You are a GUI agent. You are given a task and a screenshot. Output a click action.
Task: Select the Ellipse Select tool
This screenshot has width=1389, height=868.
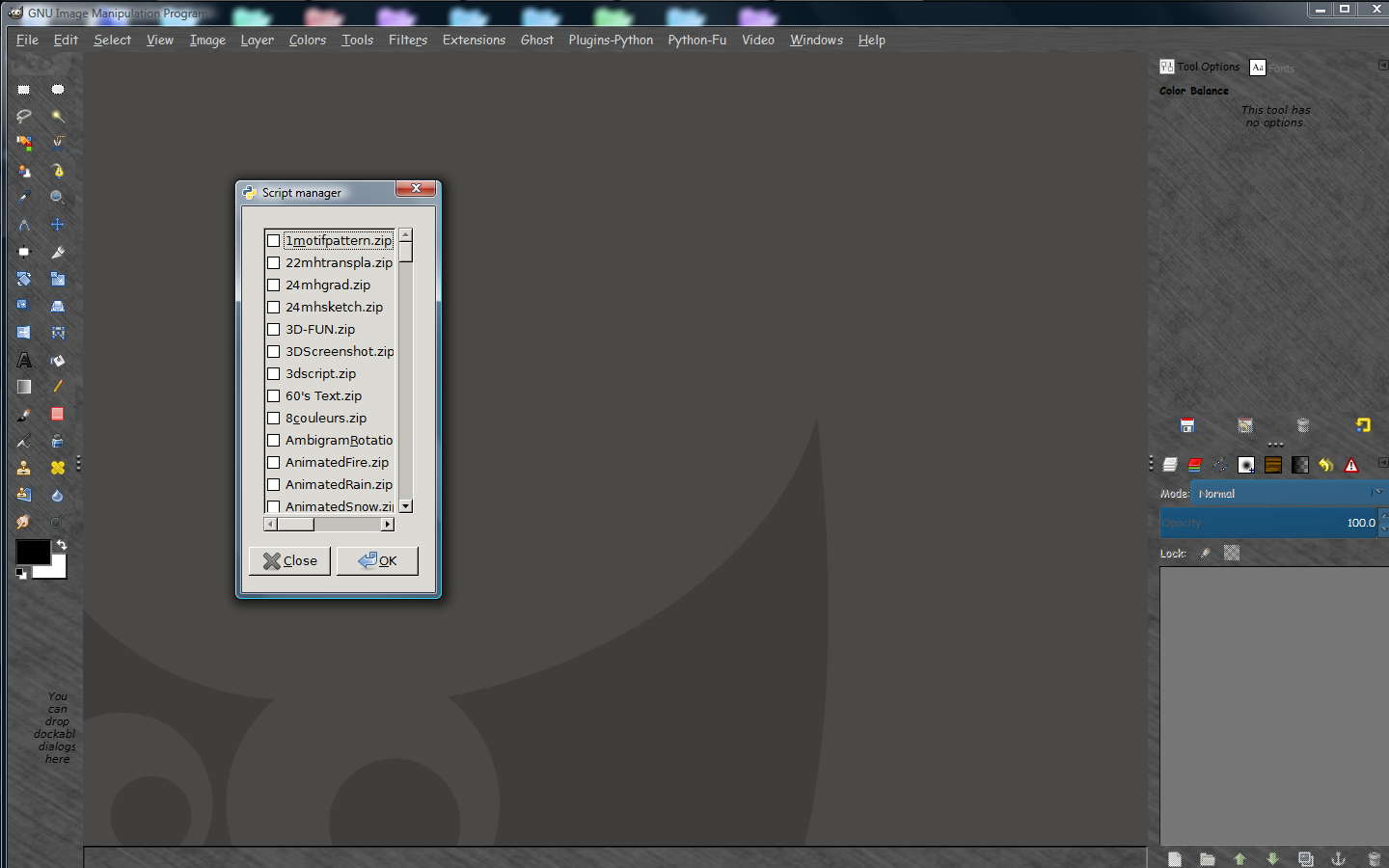pos(58,90)
